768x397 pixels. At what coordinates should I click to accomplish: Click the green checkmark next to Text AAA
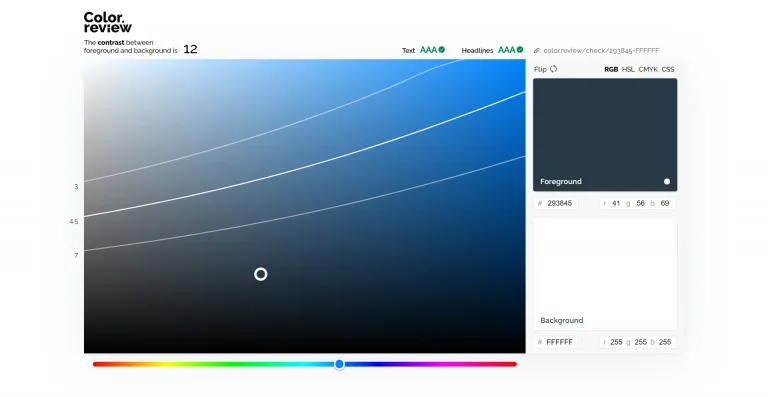[x=442, y=49]
